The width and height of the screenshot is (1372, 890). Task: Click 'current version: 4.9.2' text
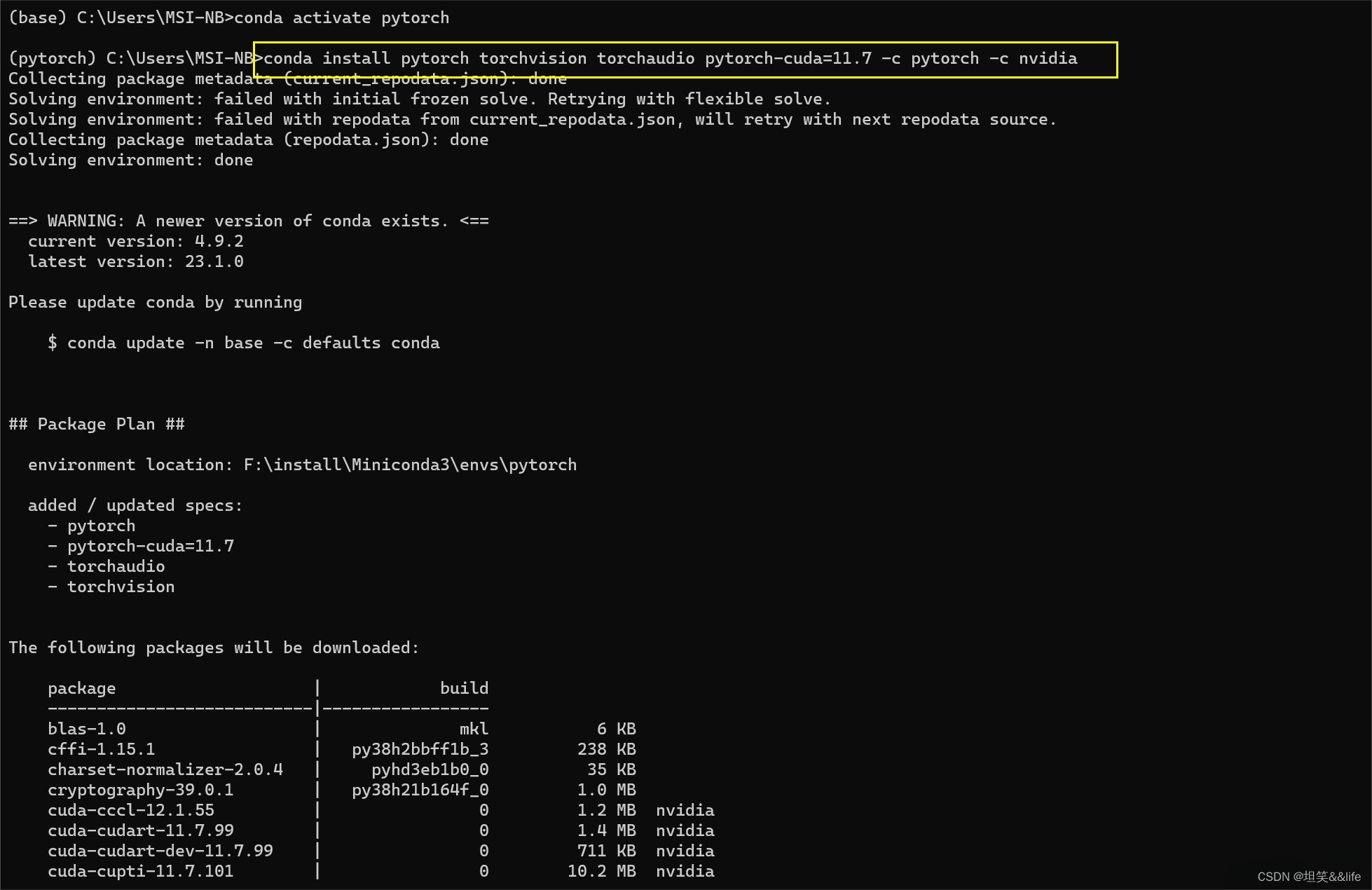coord(136,241)
